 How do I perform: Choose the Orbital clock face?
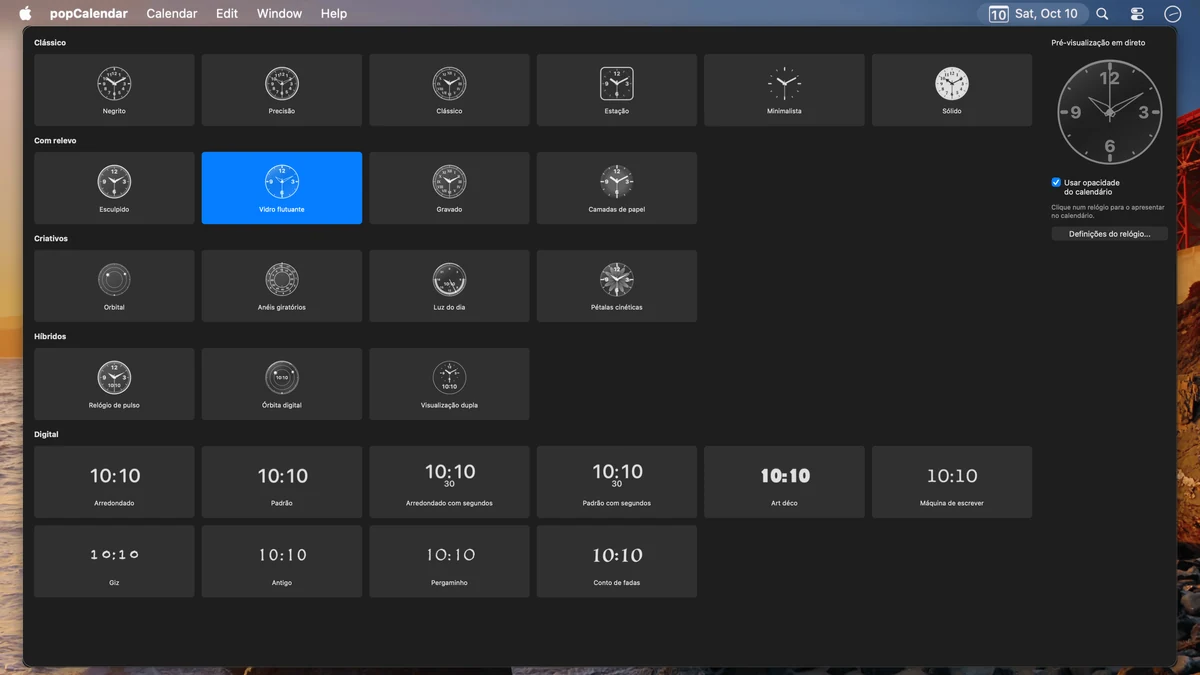[x=114, y=286]
